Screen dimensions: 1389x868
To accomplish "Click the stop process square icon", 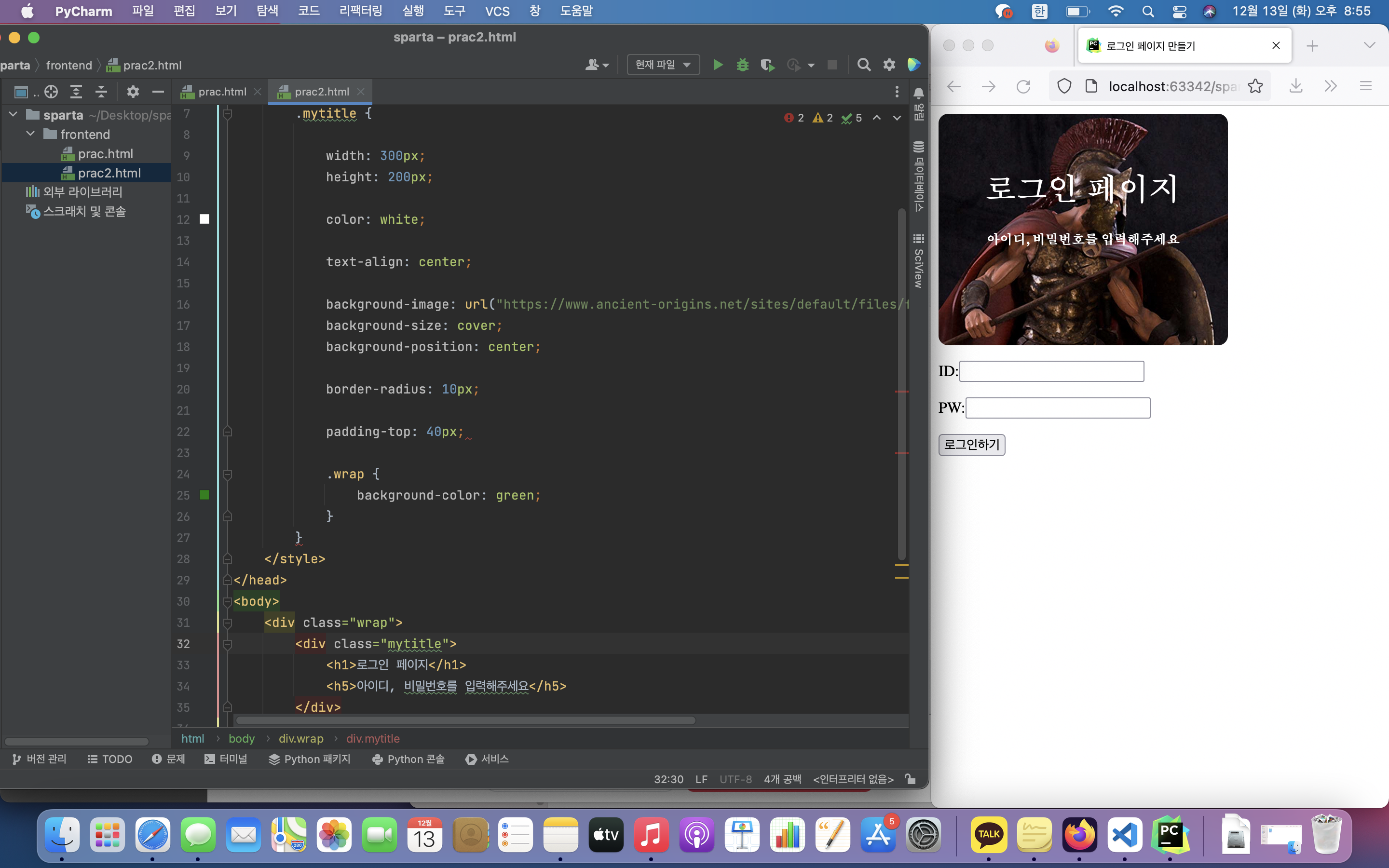I will pos(831,65).
